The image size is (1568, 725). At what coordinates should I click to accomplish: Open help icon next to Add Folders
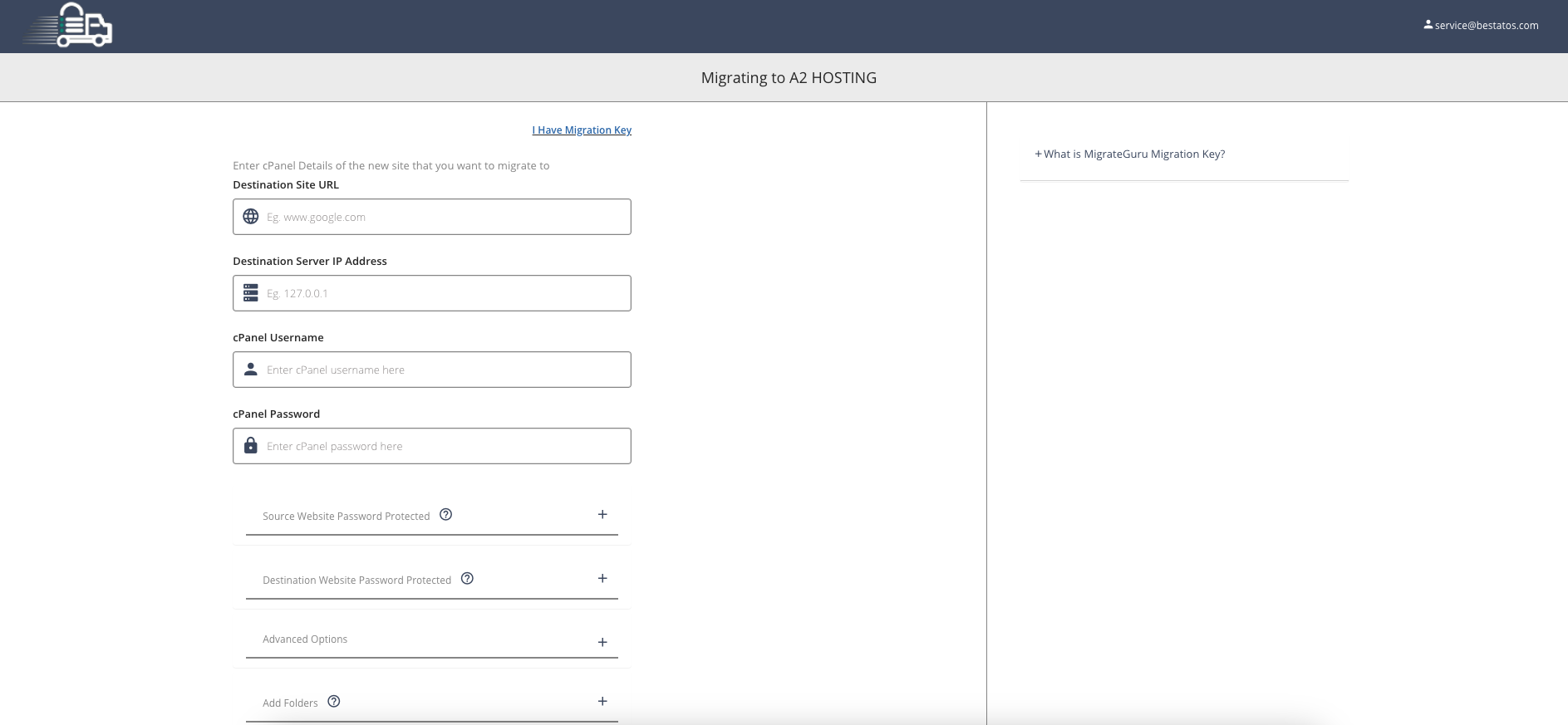pyautogui.click(x=333, y=702)
